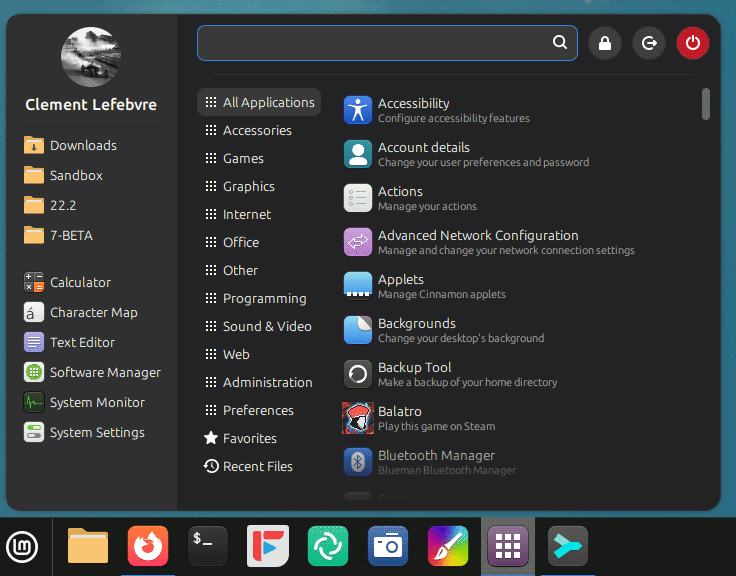736x576 pixels.
Task: Select the Graphics category
Action: pyautogui.click(x=259, y=186)
